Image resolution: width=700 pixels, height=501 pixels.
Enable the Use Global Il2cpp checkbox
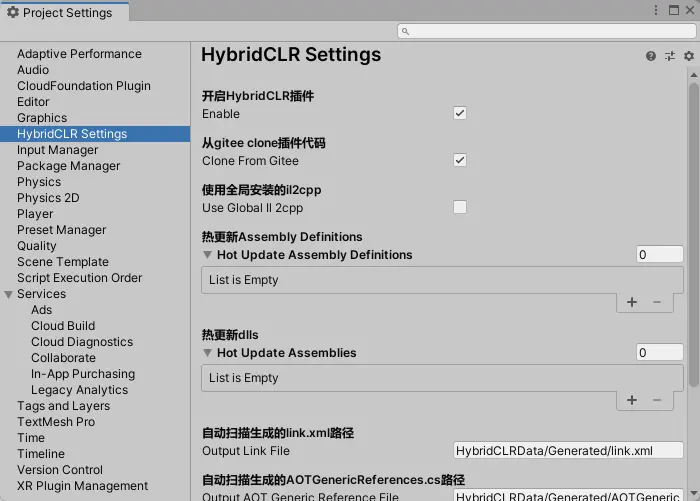pyautogui.click(x=460, y=207)
